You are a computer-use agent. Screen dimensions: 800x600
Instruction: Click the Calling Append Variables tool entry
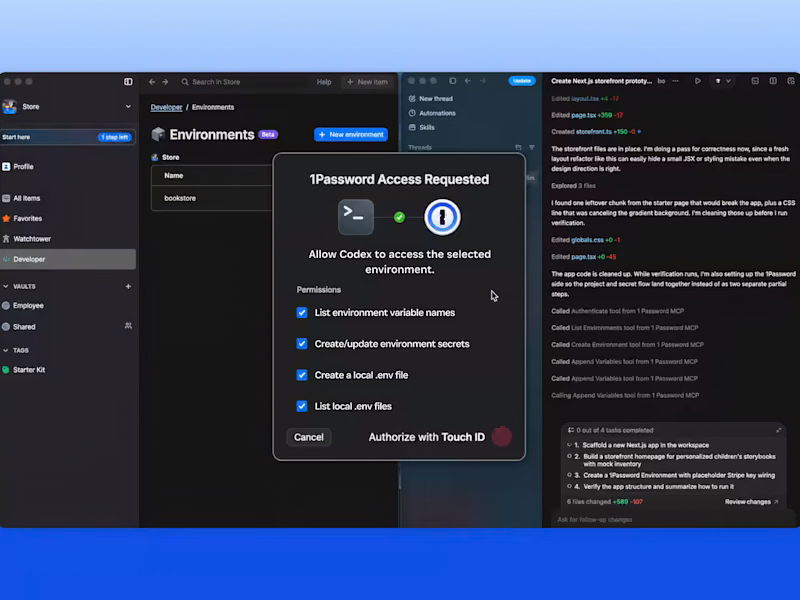coord(625,395)
